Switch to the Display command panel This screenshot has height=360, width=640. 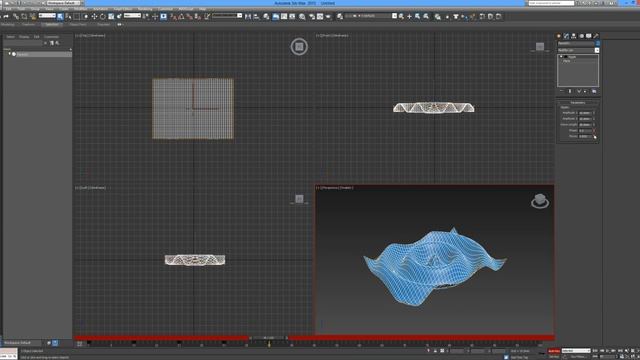tap(589, 36)
